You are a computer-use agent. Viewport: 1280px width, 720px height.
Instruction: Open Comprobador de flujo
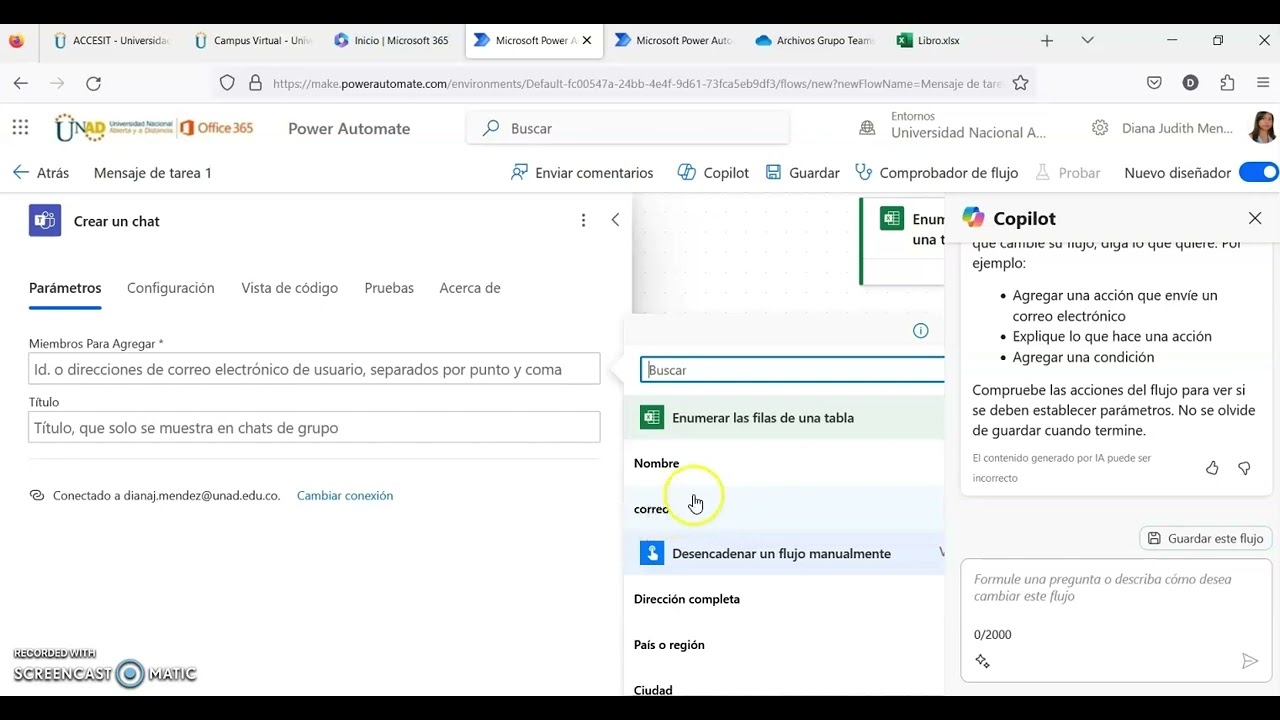coord(937,173)
